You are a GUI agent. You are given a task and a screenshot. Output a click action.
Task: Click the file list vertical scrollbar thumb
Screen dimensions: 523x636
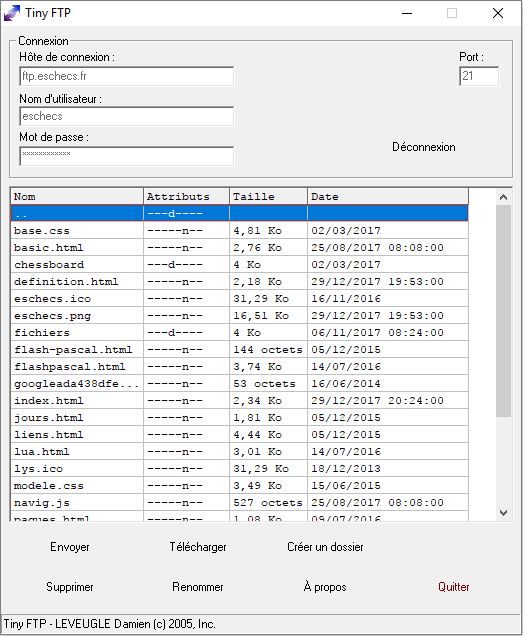pos(504,311)
